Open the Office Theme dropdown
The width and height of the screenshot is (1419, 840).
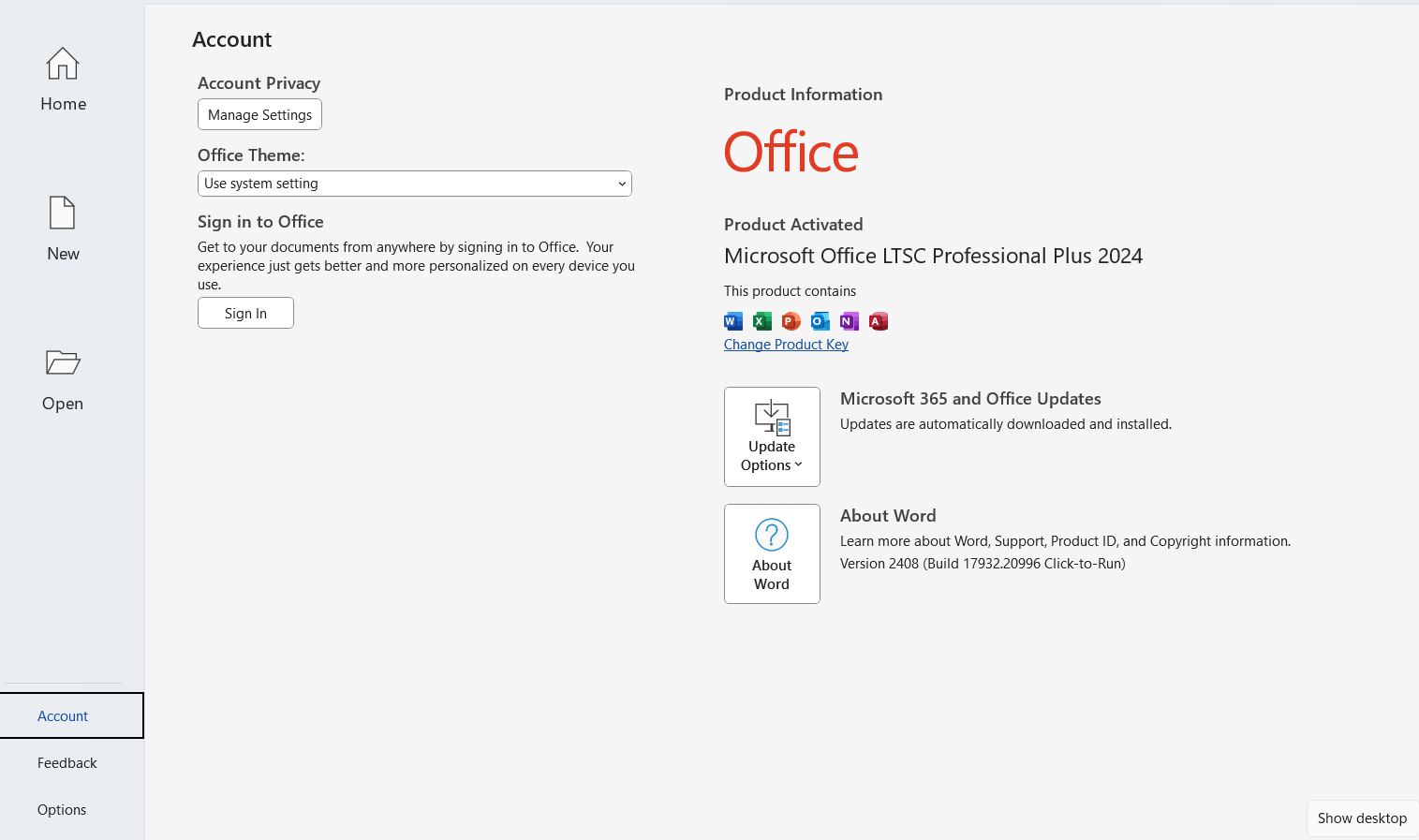click(415, 184)
